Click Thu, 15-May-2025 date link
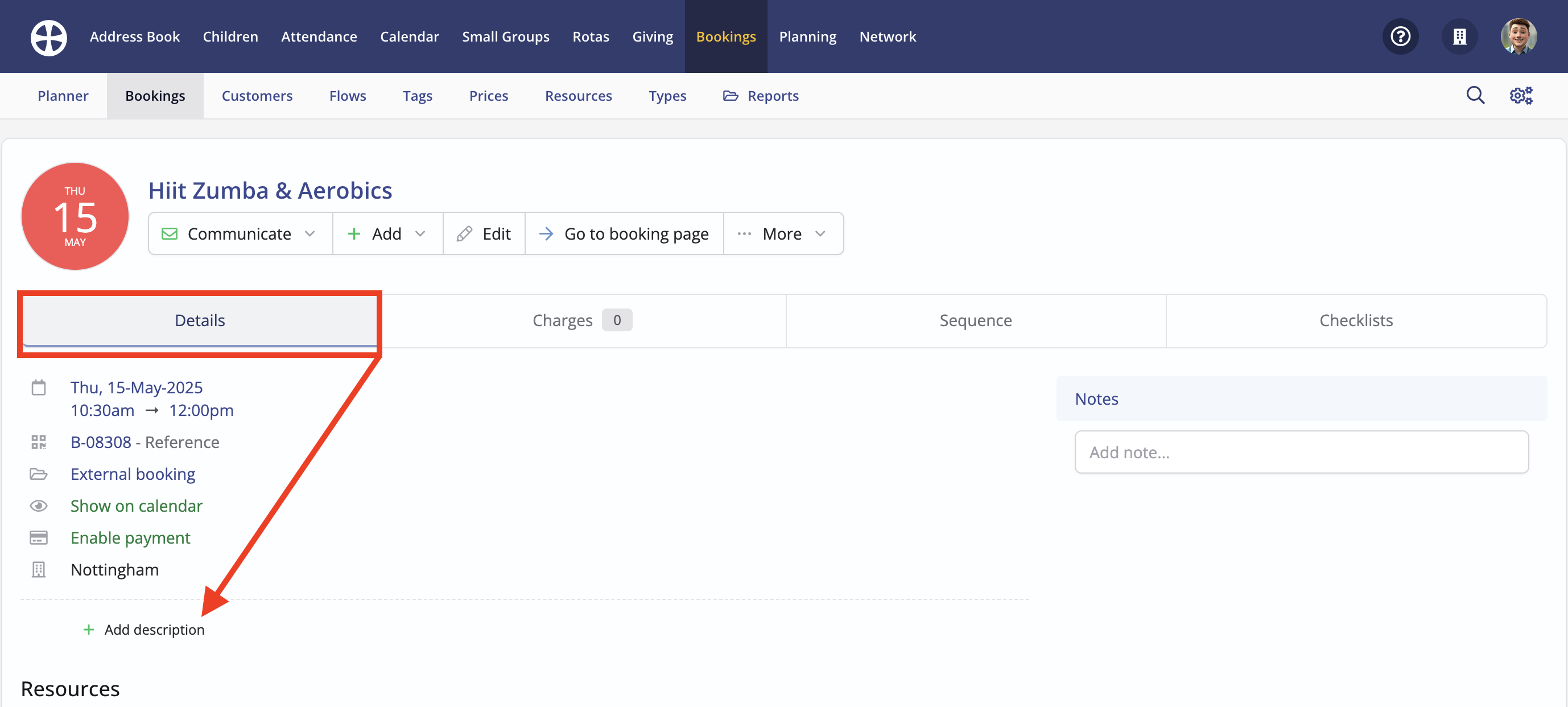The height and width of the screenshot is (707, 1568). [x=137, y=387]
